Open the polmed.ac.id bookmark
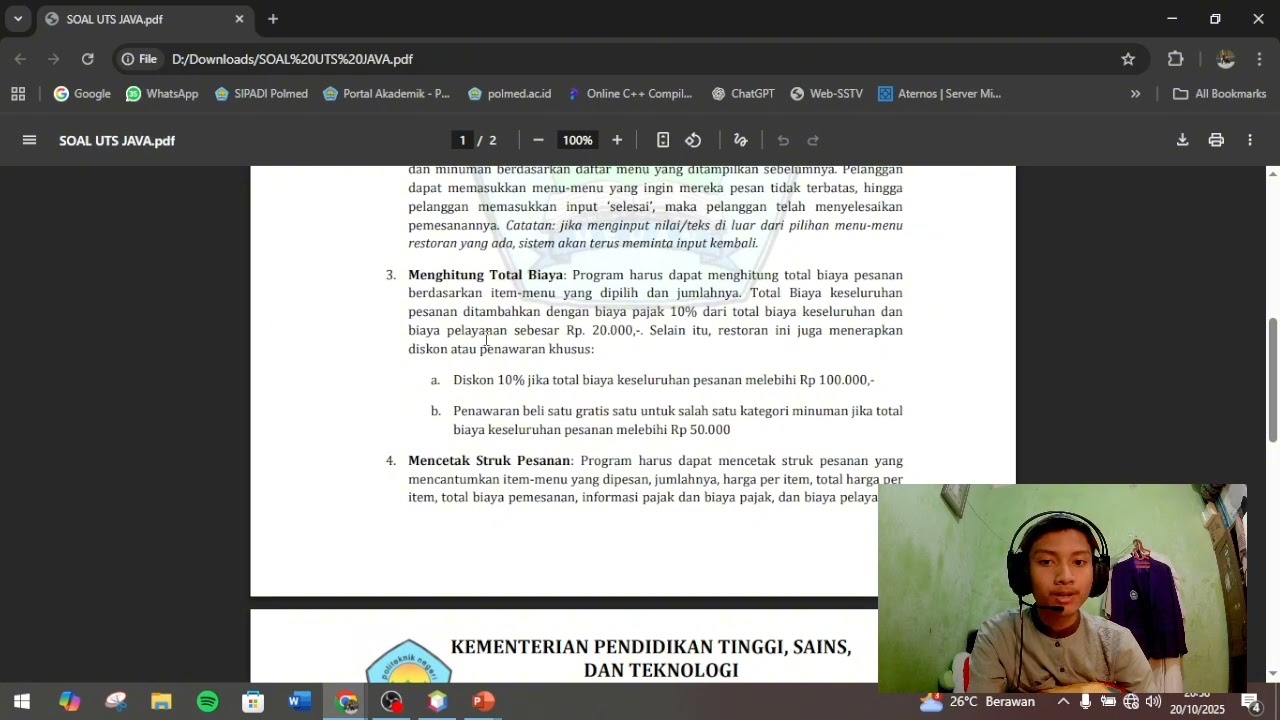Screen dimensions: 1280x720 pyautogui.click(x=509, y=94)
